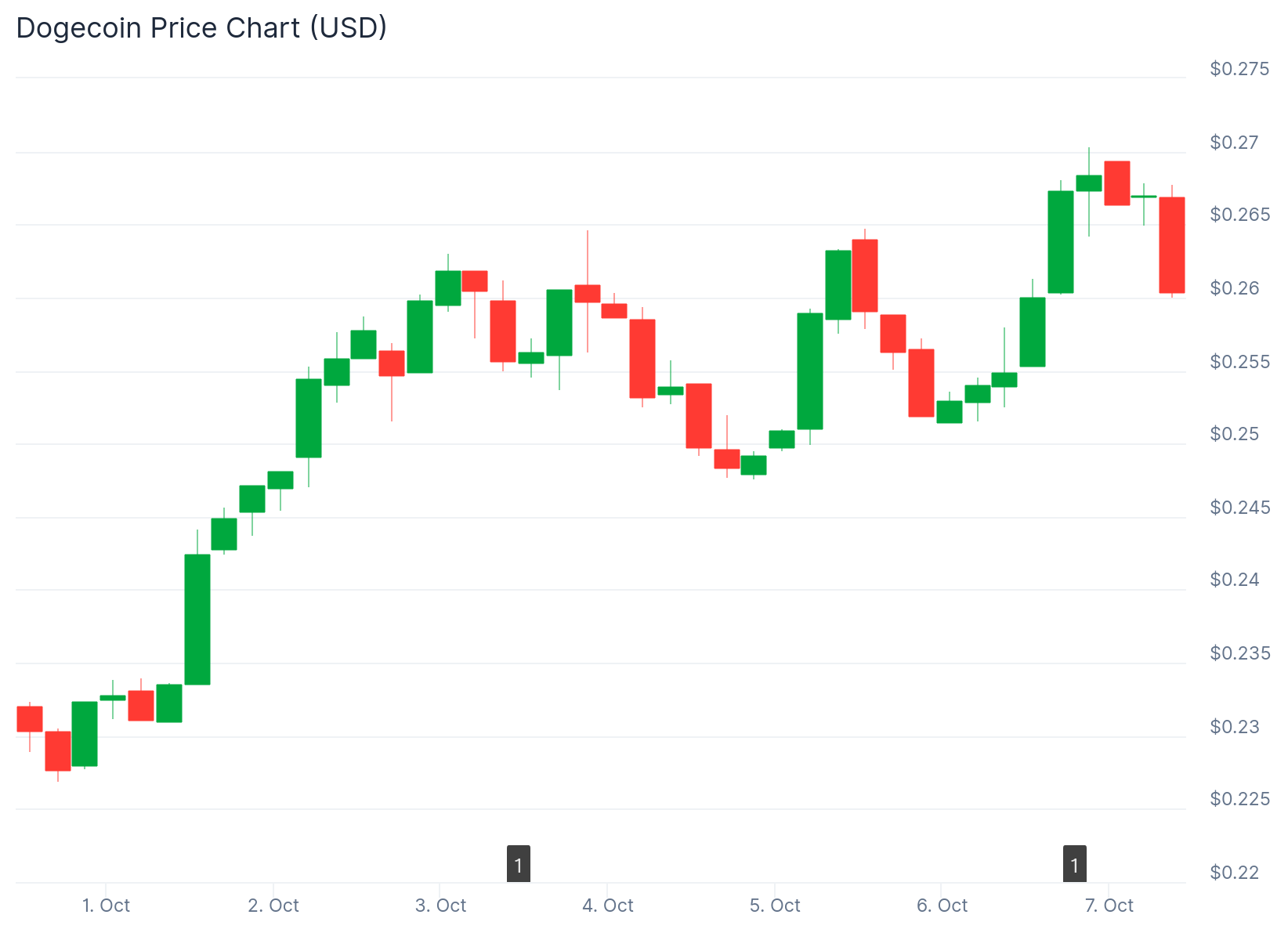The height and width of the screenshot is (940, 1288).
Task: Click the last red candle at right edge
Action: coord(1172,245)
